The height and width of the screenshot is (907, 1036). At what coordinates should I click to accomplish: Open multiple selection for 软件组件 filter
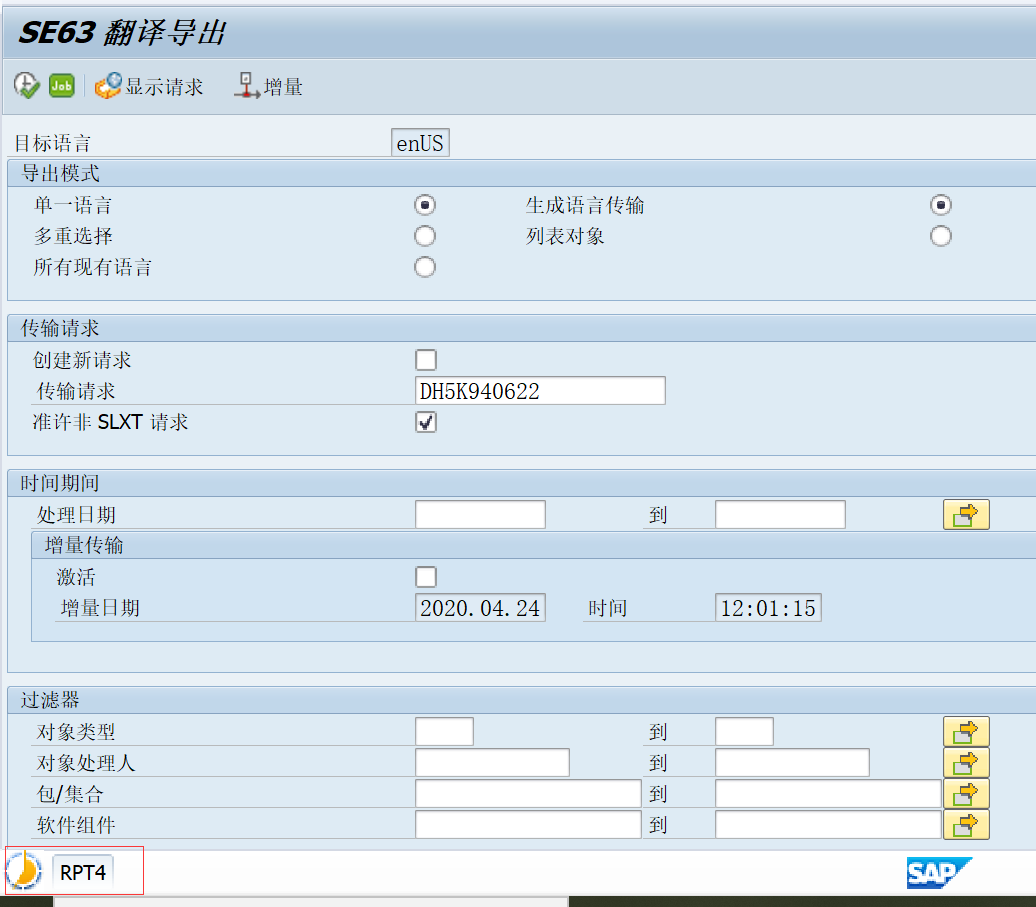966,824
